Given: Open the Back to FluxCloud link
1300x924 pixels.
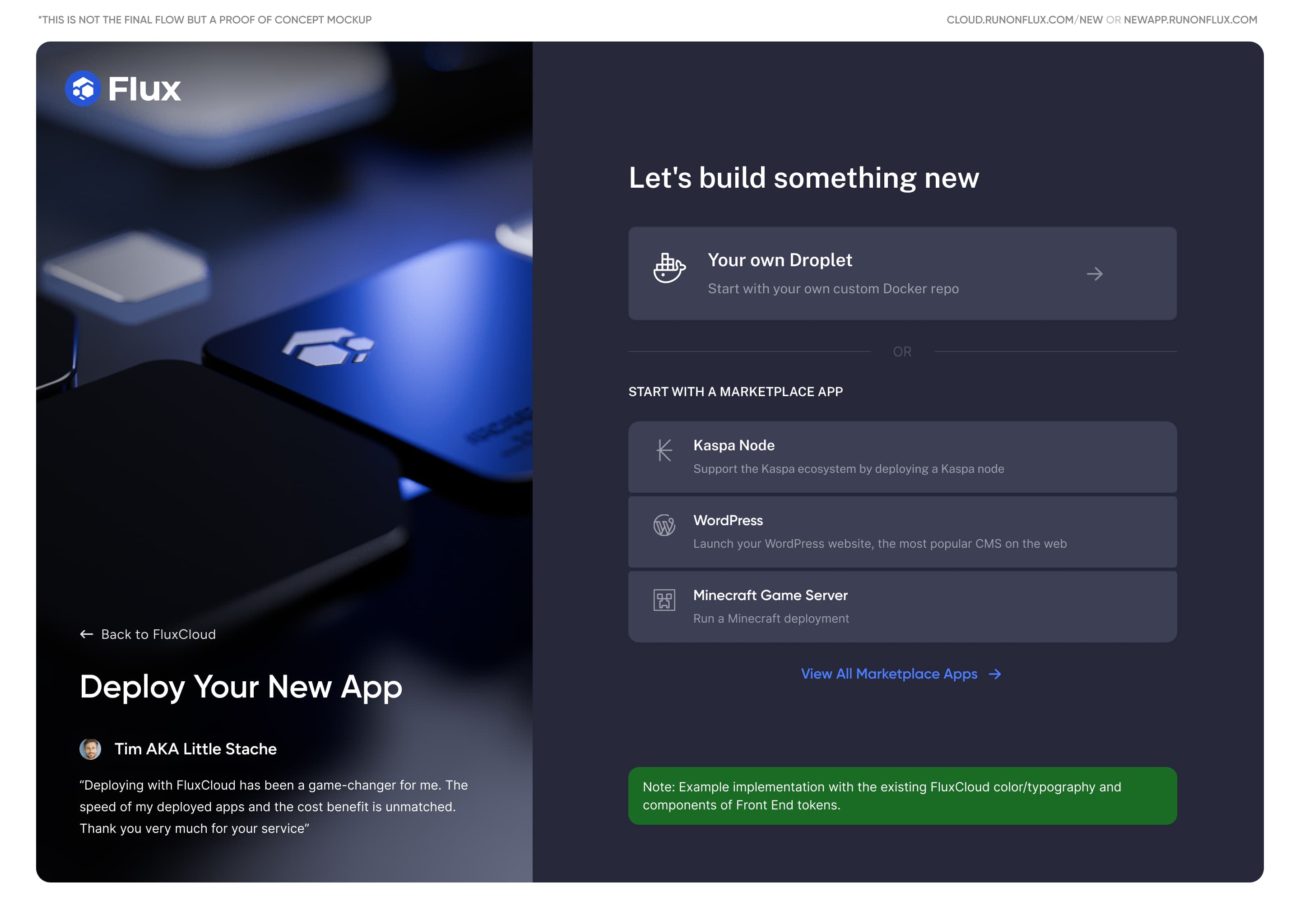Looking at the screenshot, I should [x=148, y=634].
